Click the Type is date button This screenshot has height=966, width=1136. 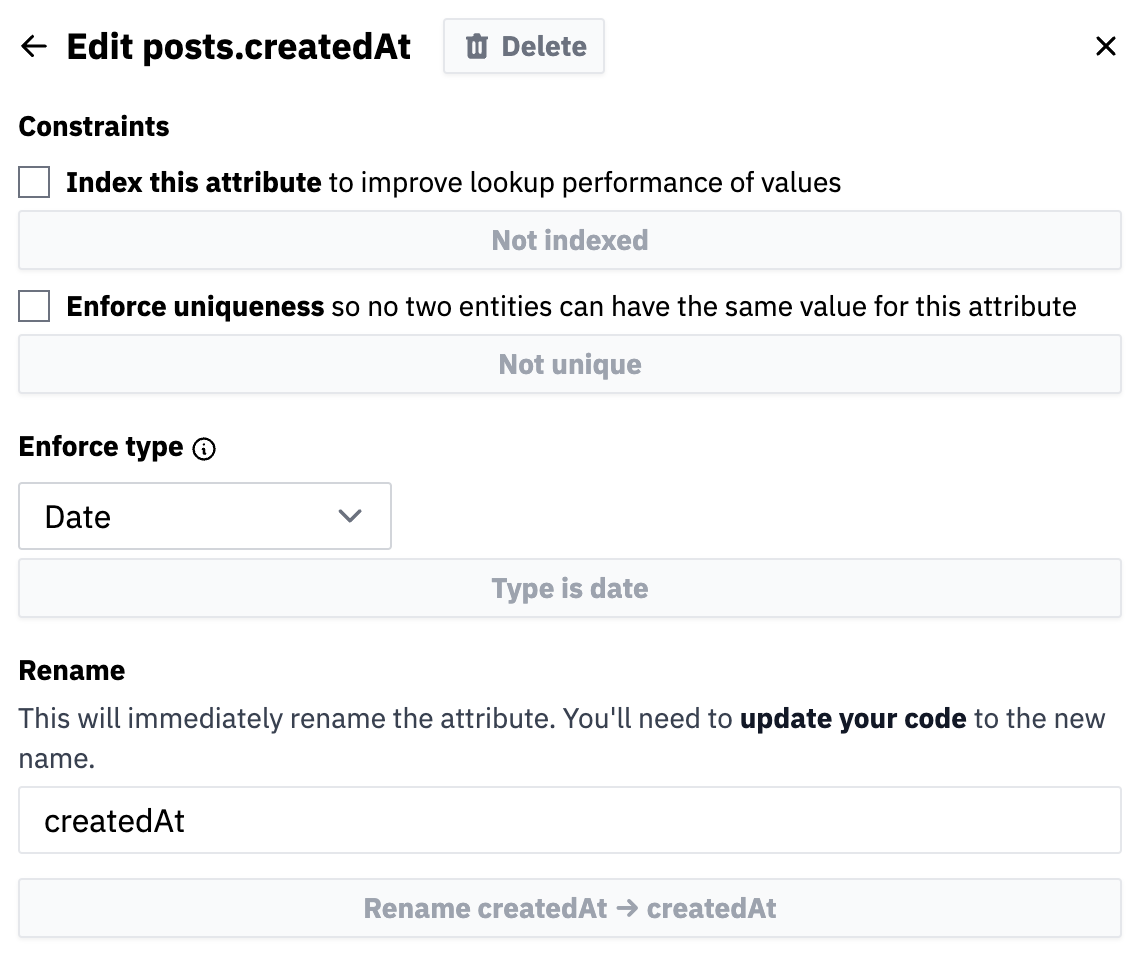569,589
